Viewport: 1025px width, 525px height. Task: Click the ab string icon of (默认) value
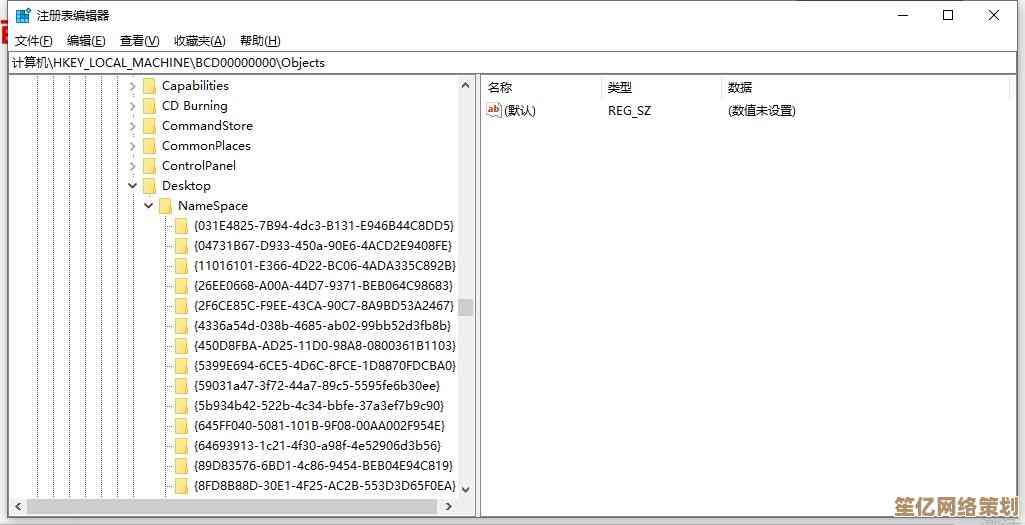[x=493, y=111]
